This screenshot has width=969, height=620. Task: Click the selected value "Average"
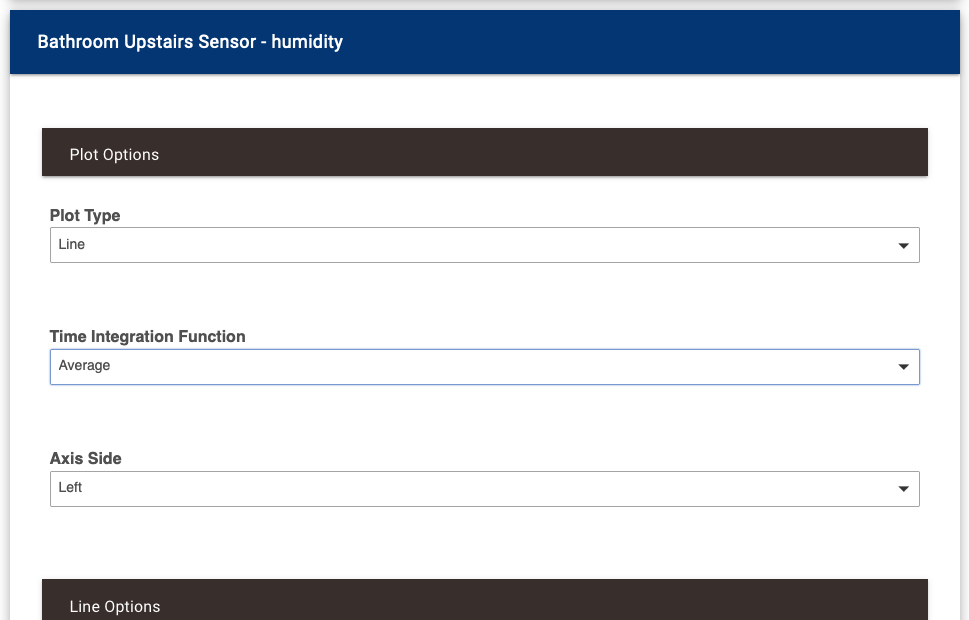[85, 366]
